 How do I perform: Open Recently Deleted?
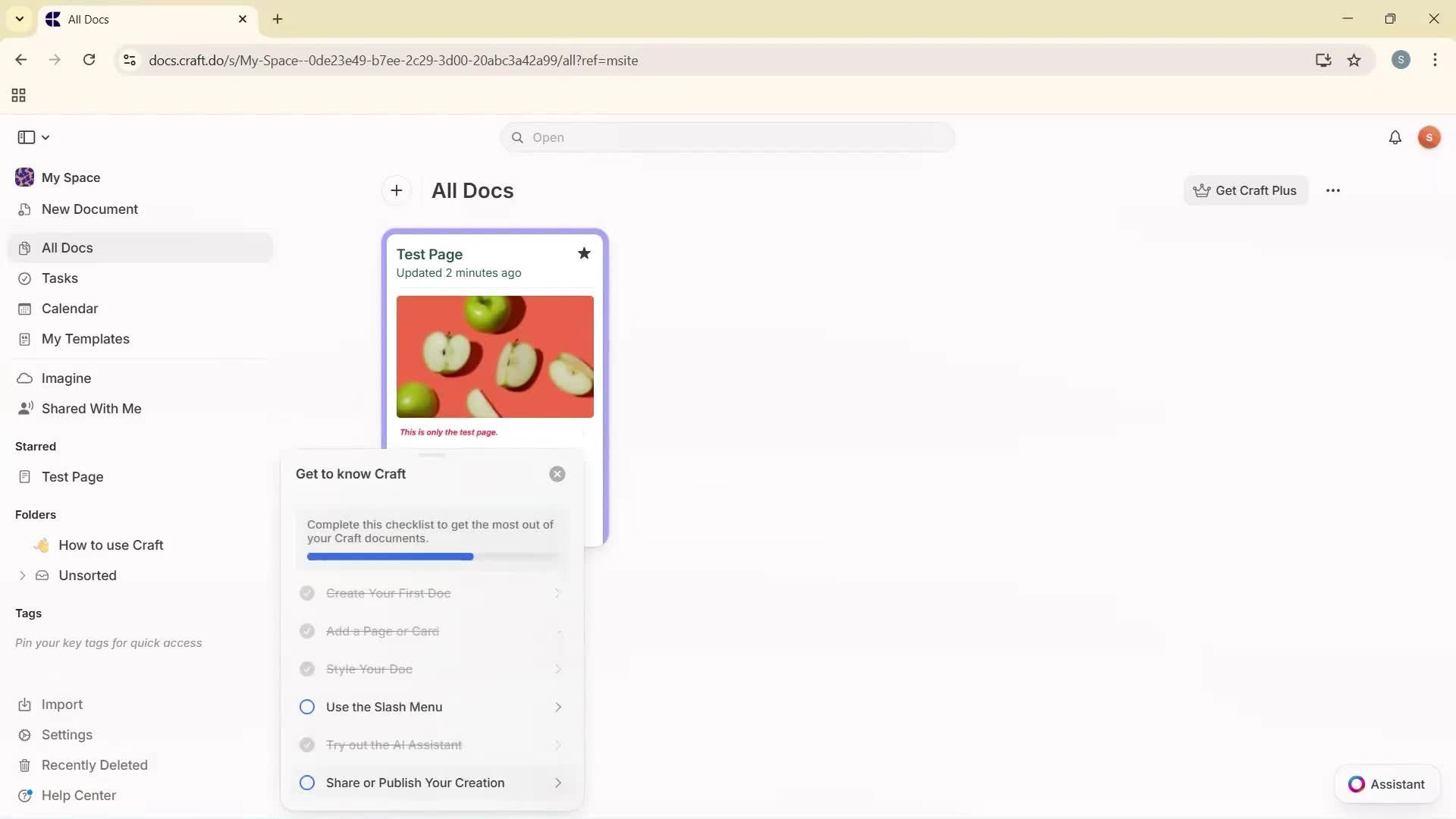[95, 765]
